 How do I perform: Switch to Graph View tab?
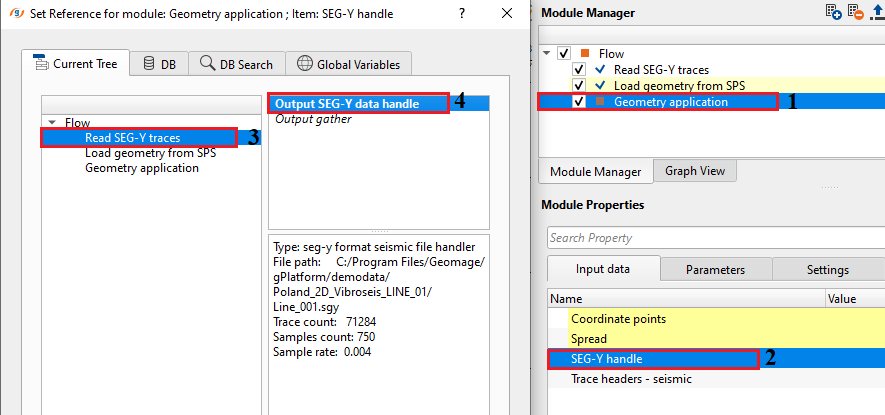(695, 171)
